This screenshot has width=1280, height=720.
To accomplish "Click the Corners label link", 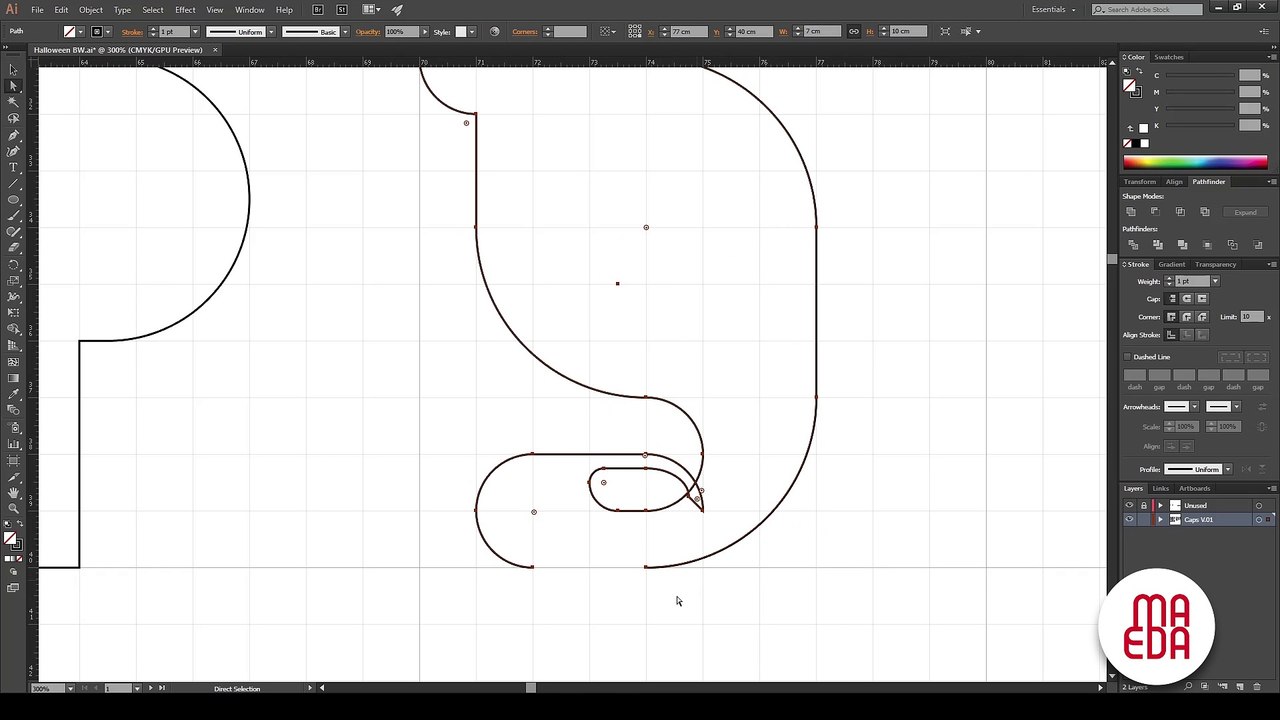I will (x=525, y=31).
